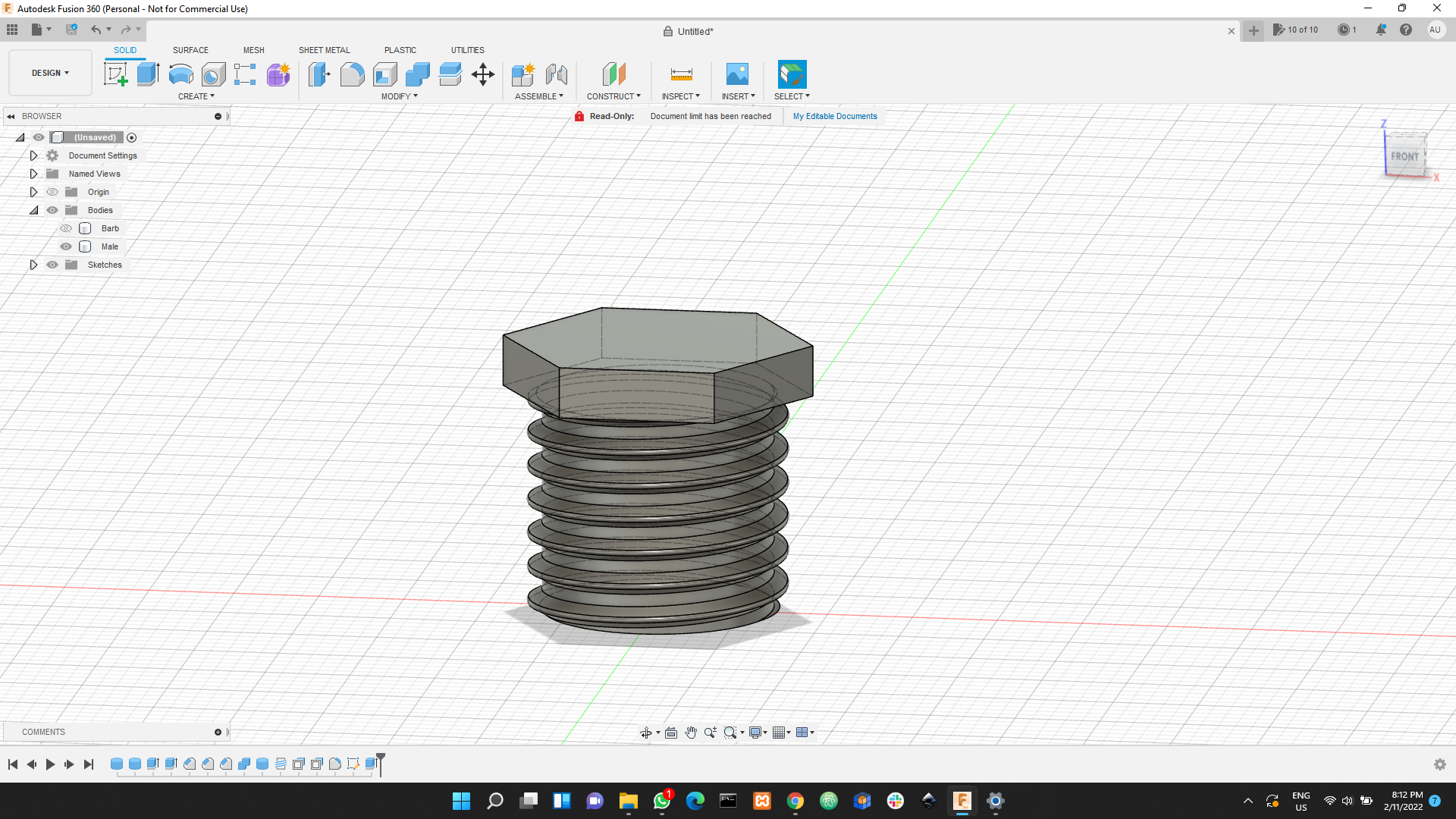Image resolution: width=1456 pixels, height=819 pixels.
Task: Click the My Editable Documents link
Action: [x=834, y=116]
